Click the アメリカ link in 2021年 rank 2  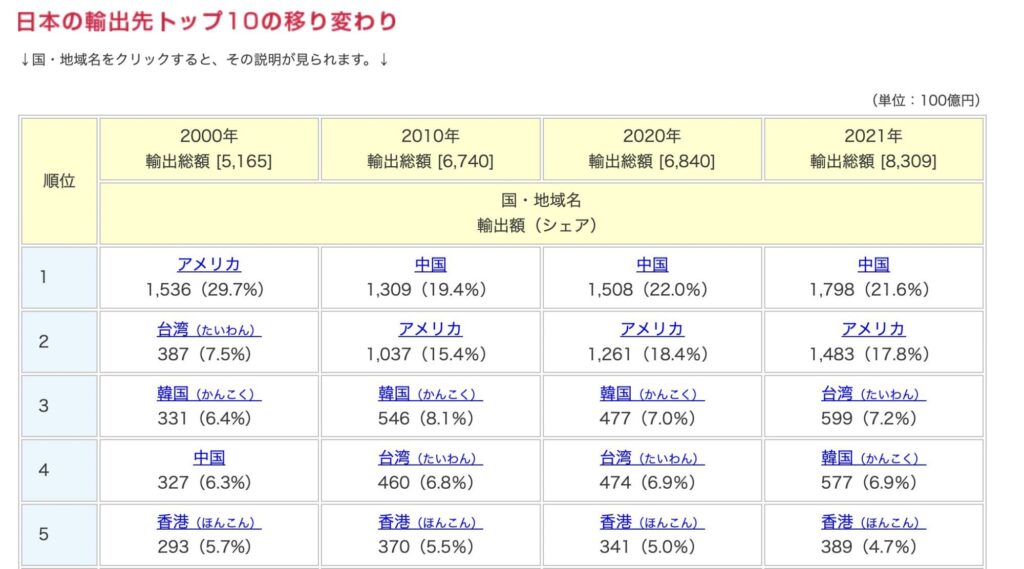tap(873, 329)
